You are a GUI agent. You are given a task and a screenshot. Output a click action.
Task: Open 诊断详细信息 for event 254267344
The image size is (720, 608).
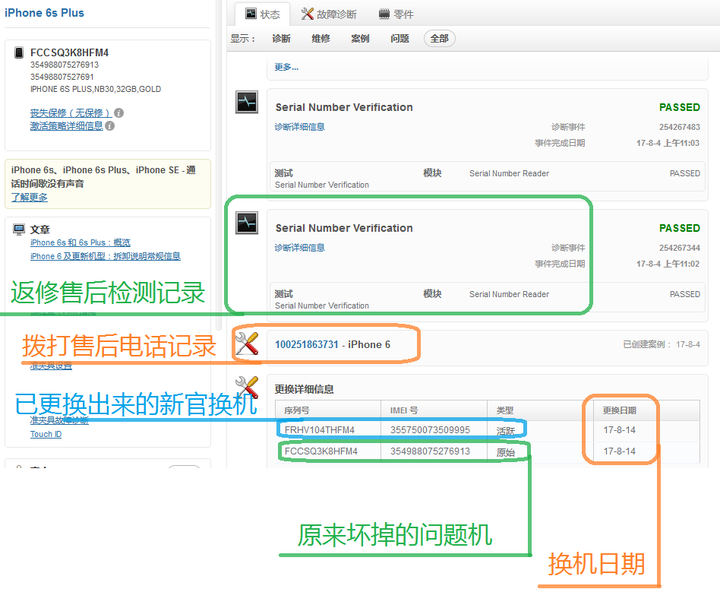click(x=299, y=248)
